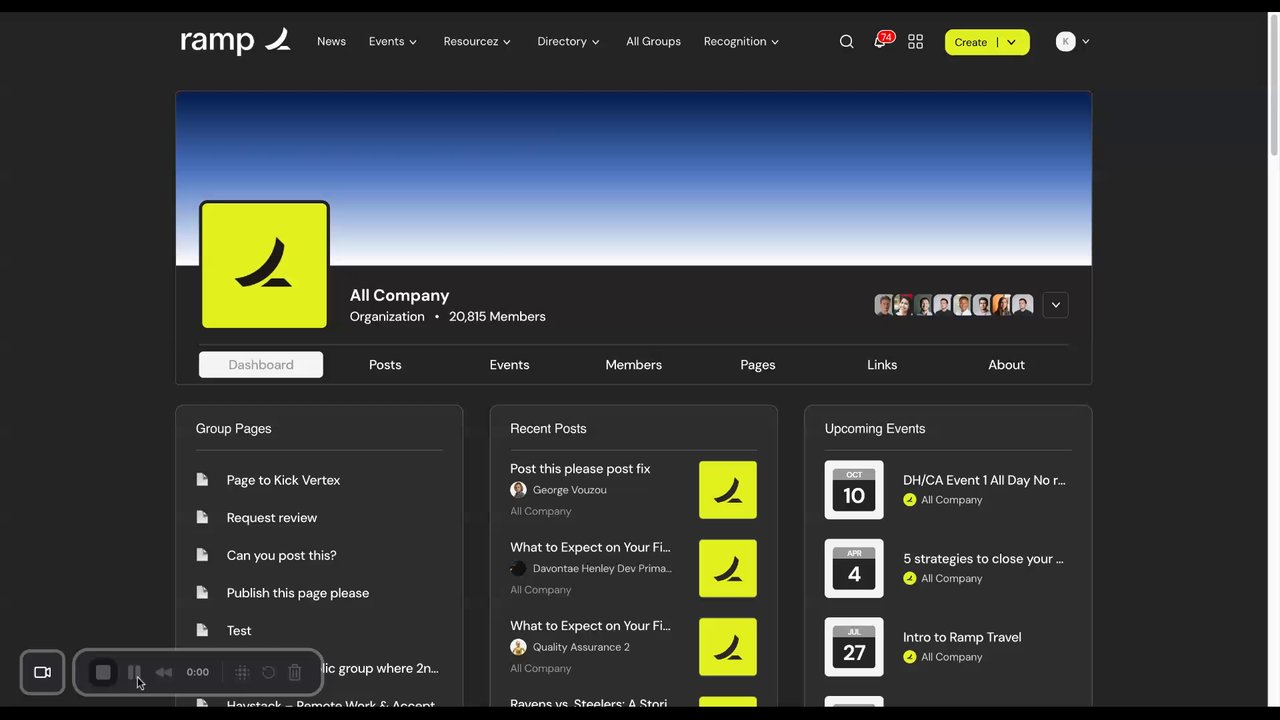Image resolution: width=1280 pixels, height=720 pixels.
Task: Open the 'Test' group page
Action: (238, 631)
